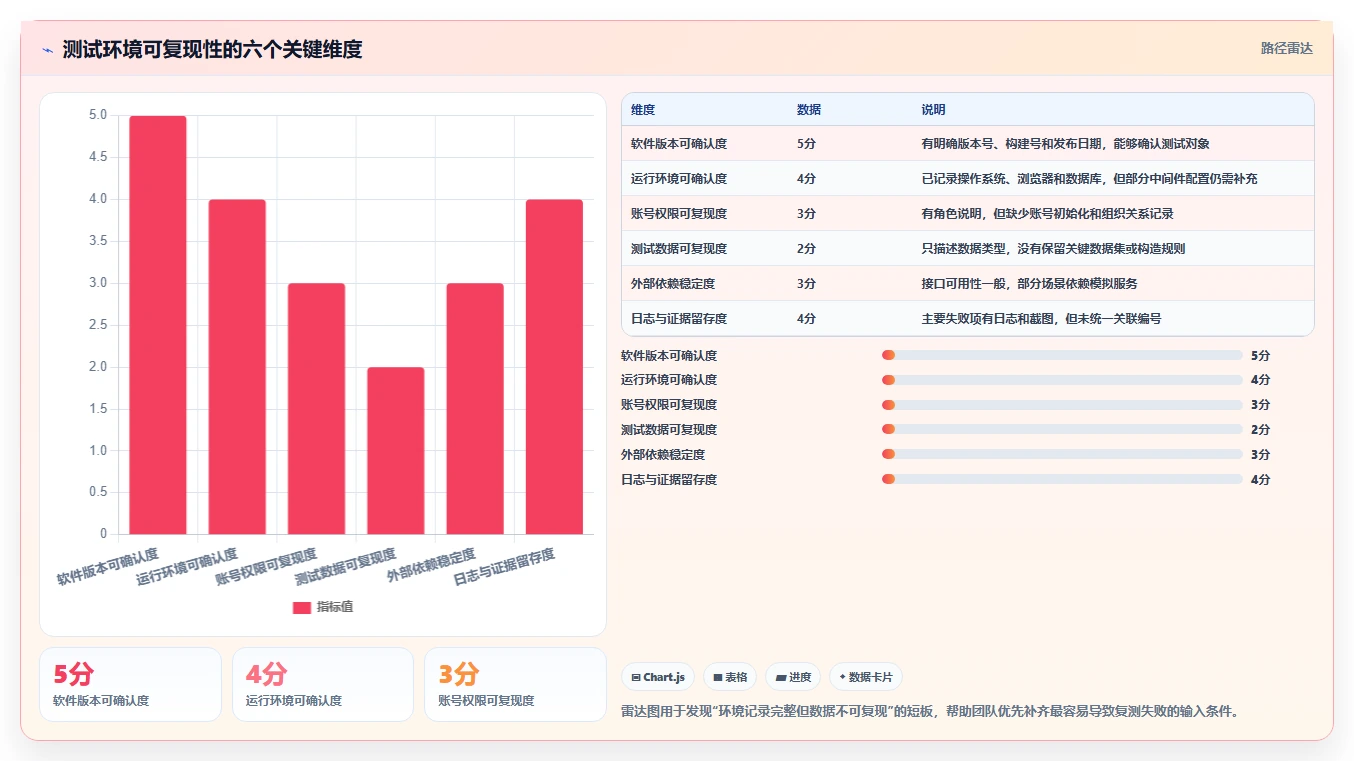The image size is (1354, 761).
Task: Click the 账号权限可复现度 progress bar track
Action: coord(1062,405)
